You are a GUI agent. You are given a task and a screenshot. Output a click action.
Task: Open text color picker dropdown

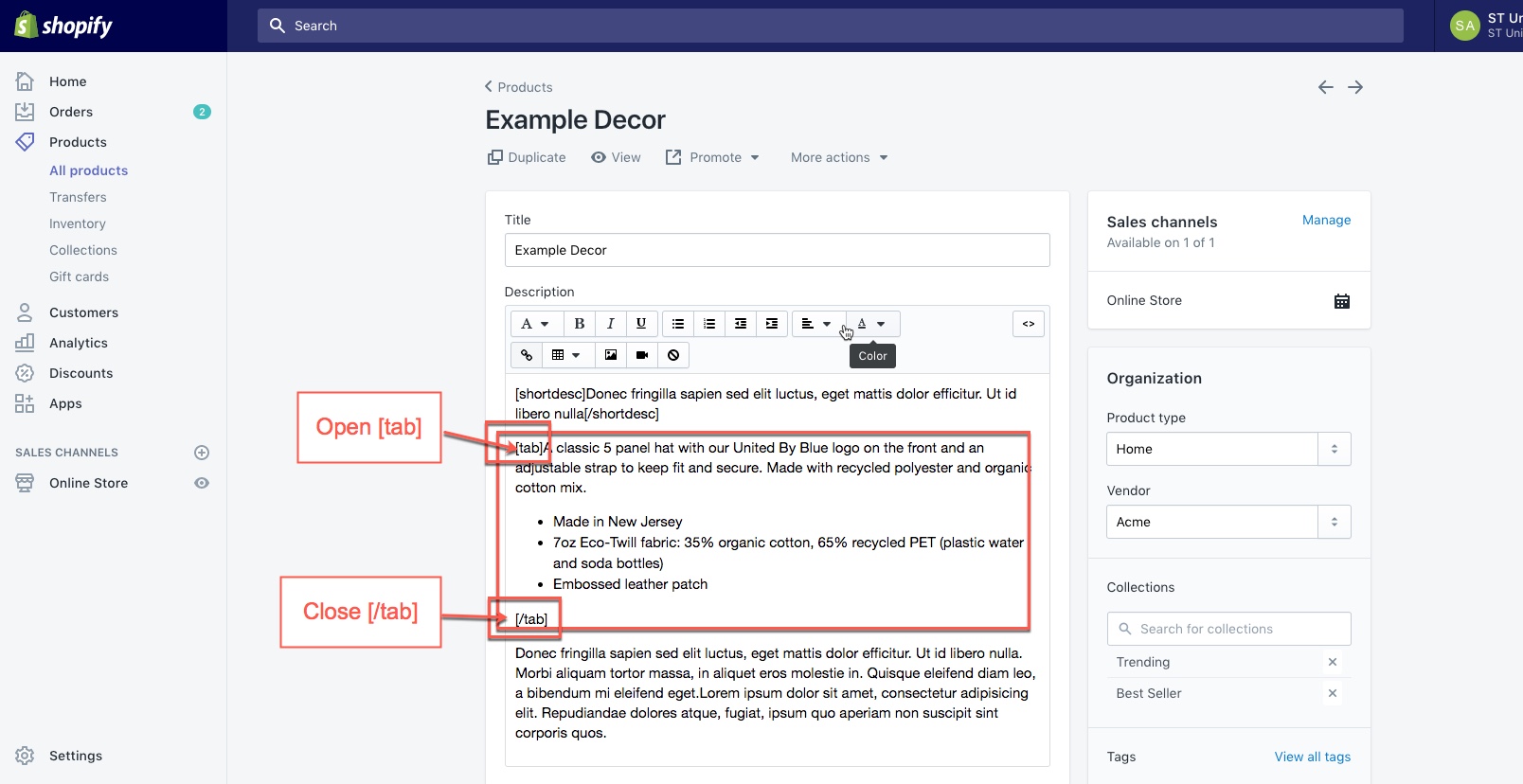[x=871, y=324]
